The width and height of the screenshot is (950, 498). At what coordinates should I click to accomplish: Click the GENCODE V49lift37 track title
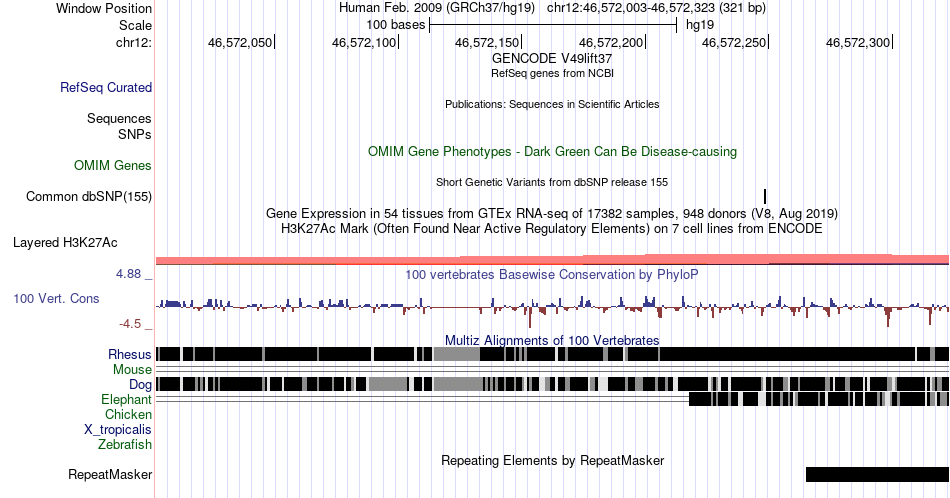pos(552,58)
